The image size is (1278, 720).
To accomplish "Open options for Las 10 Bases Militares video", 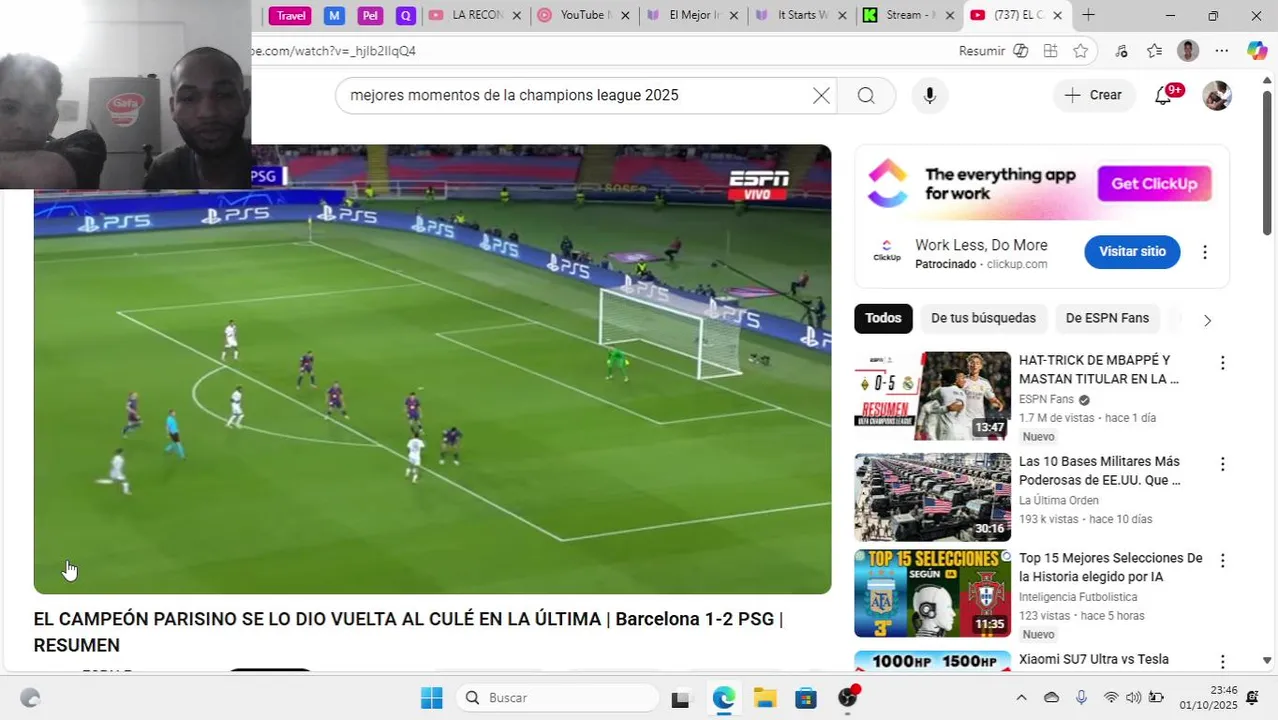I will click(x=1222, y=464).
